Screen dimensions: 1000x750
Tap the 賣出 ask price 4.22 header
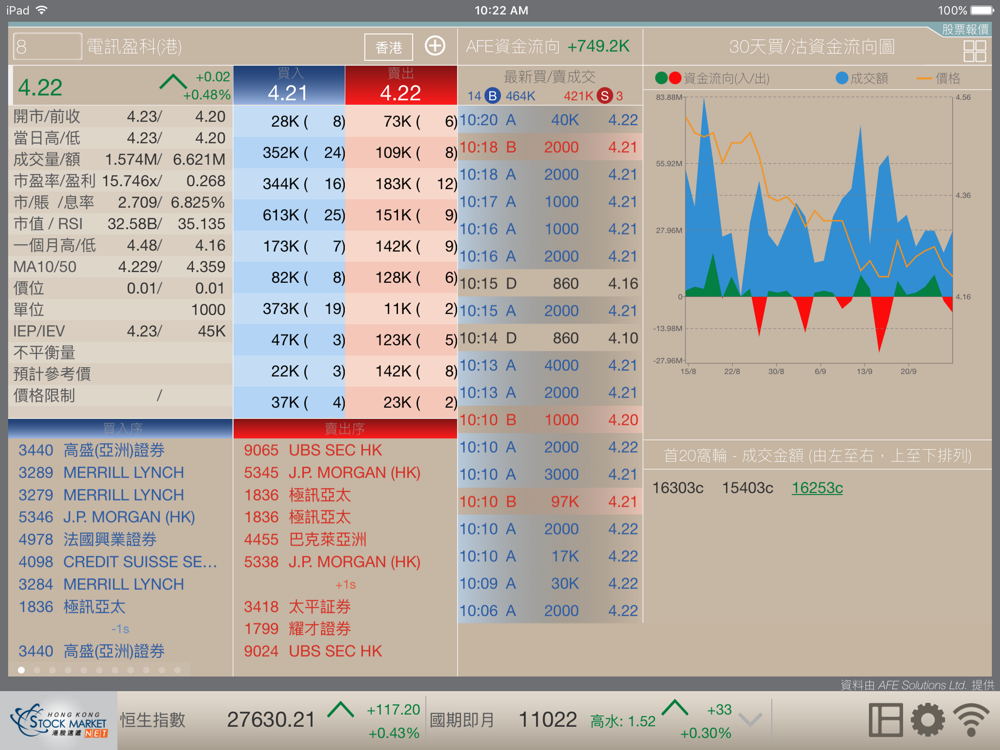(401, 85)
